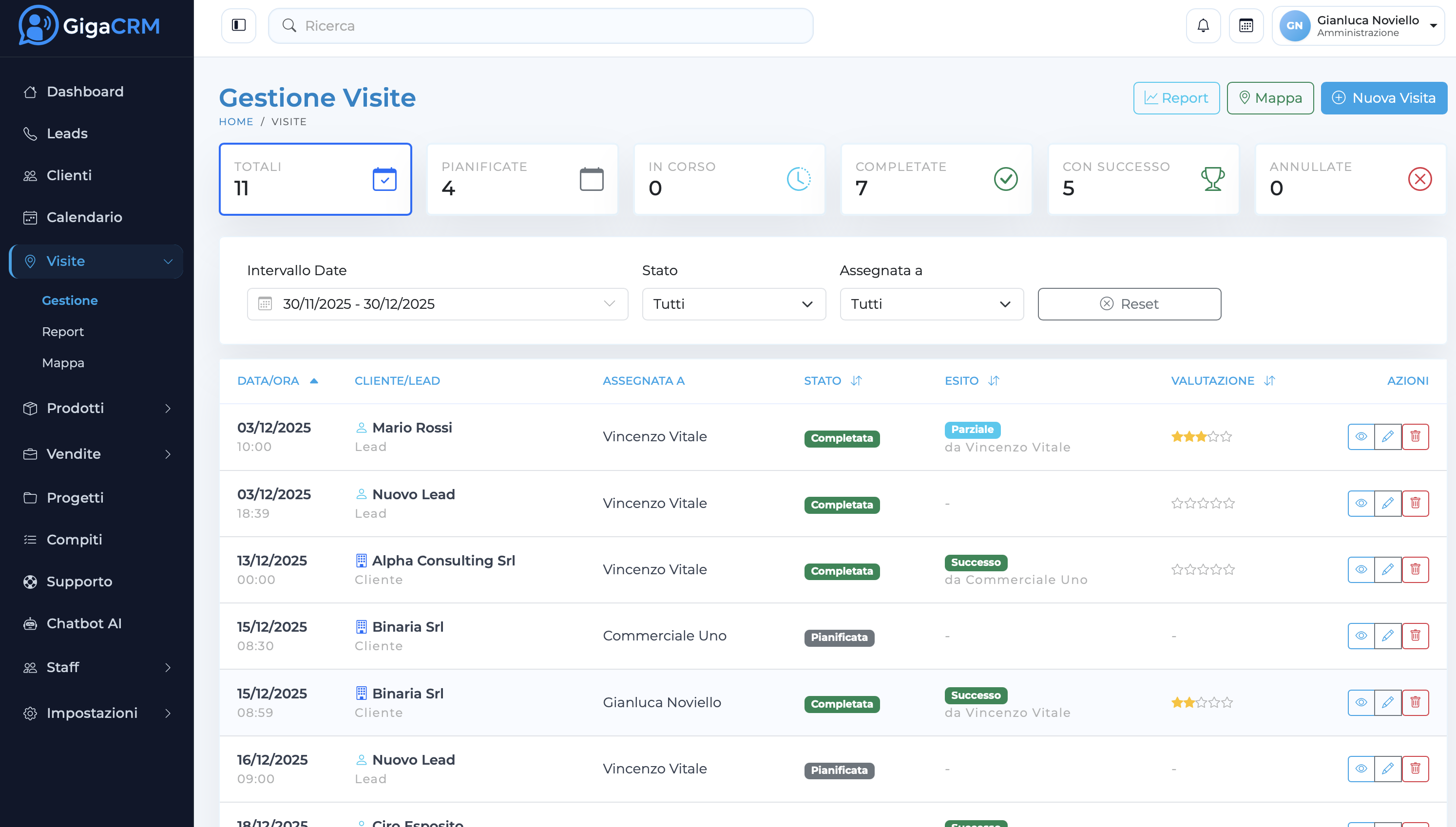This screenshot has height=827, width=1456.
Task: Click the Ricerca search field
Action: tap(540, 25)
